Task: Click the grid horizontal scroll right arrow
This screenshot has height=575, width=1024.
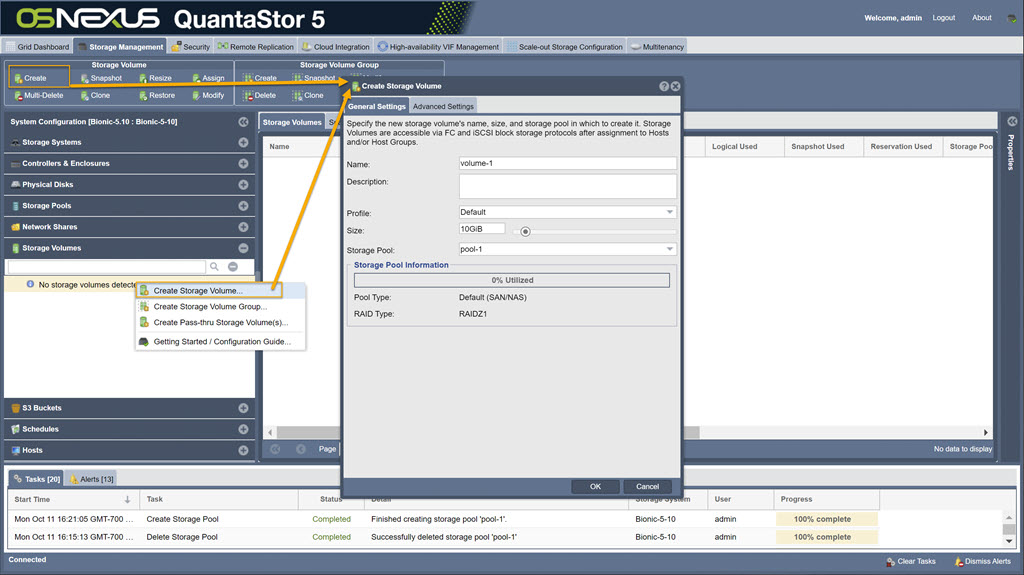Action: (985, 433)
